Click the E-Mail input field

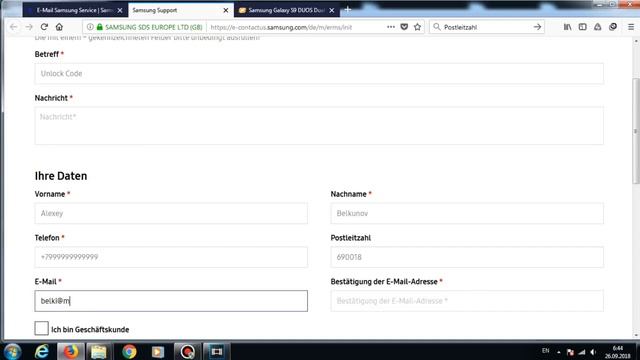pos(171,301)
